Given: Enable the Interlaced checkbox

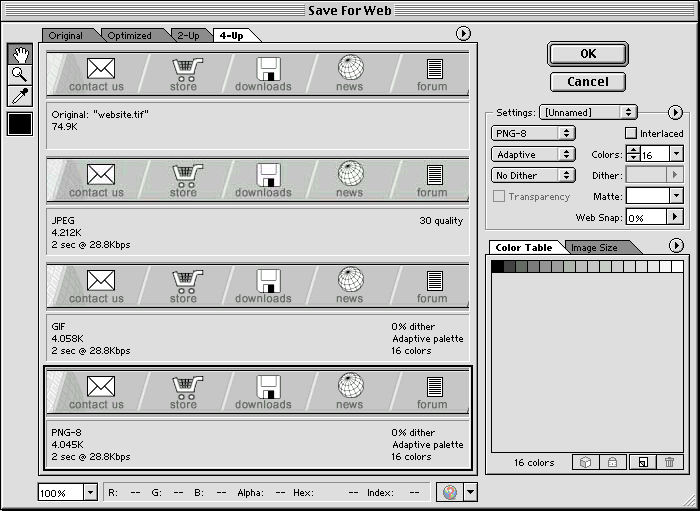Looking at the screenshot, I should pos(631,133).
